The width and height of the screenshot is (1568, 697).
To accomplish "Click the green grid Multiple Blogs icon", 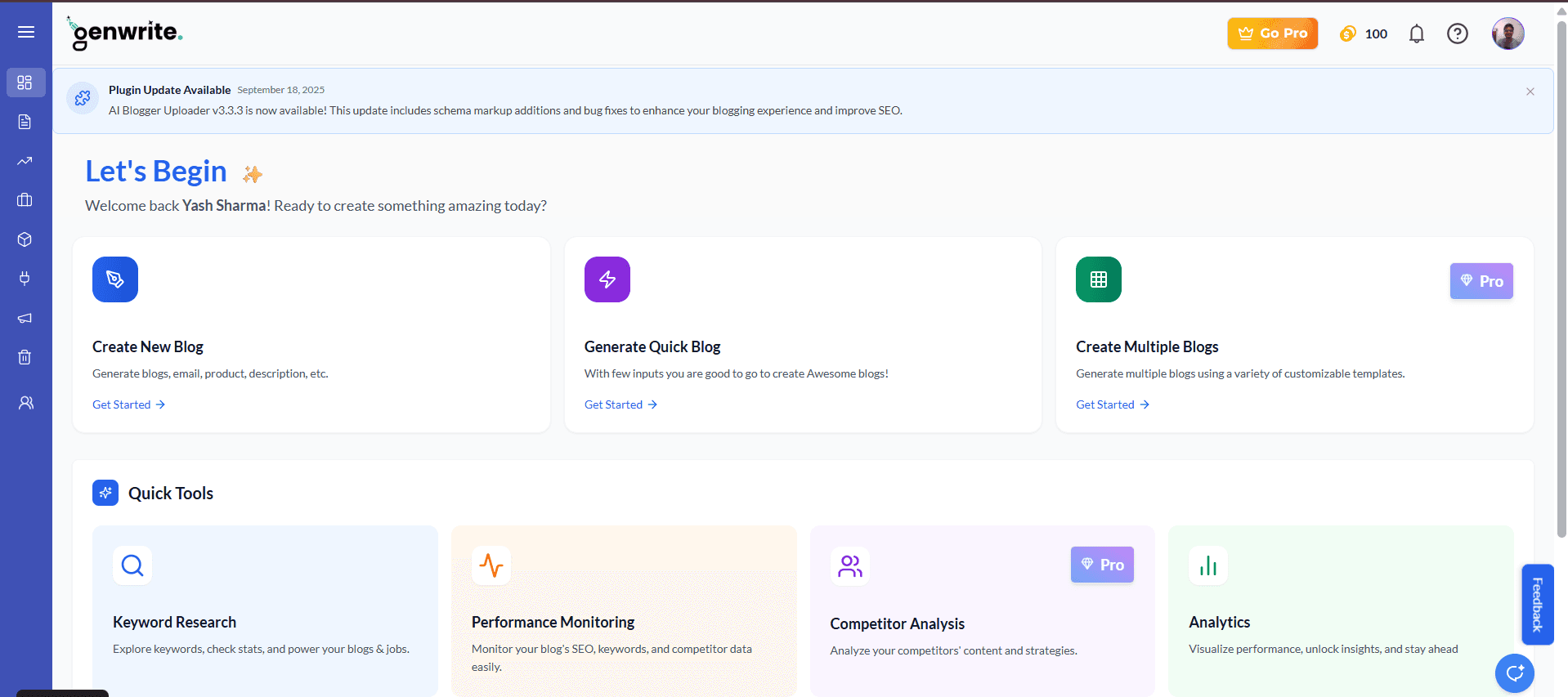I will (x=1099, y=279).
